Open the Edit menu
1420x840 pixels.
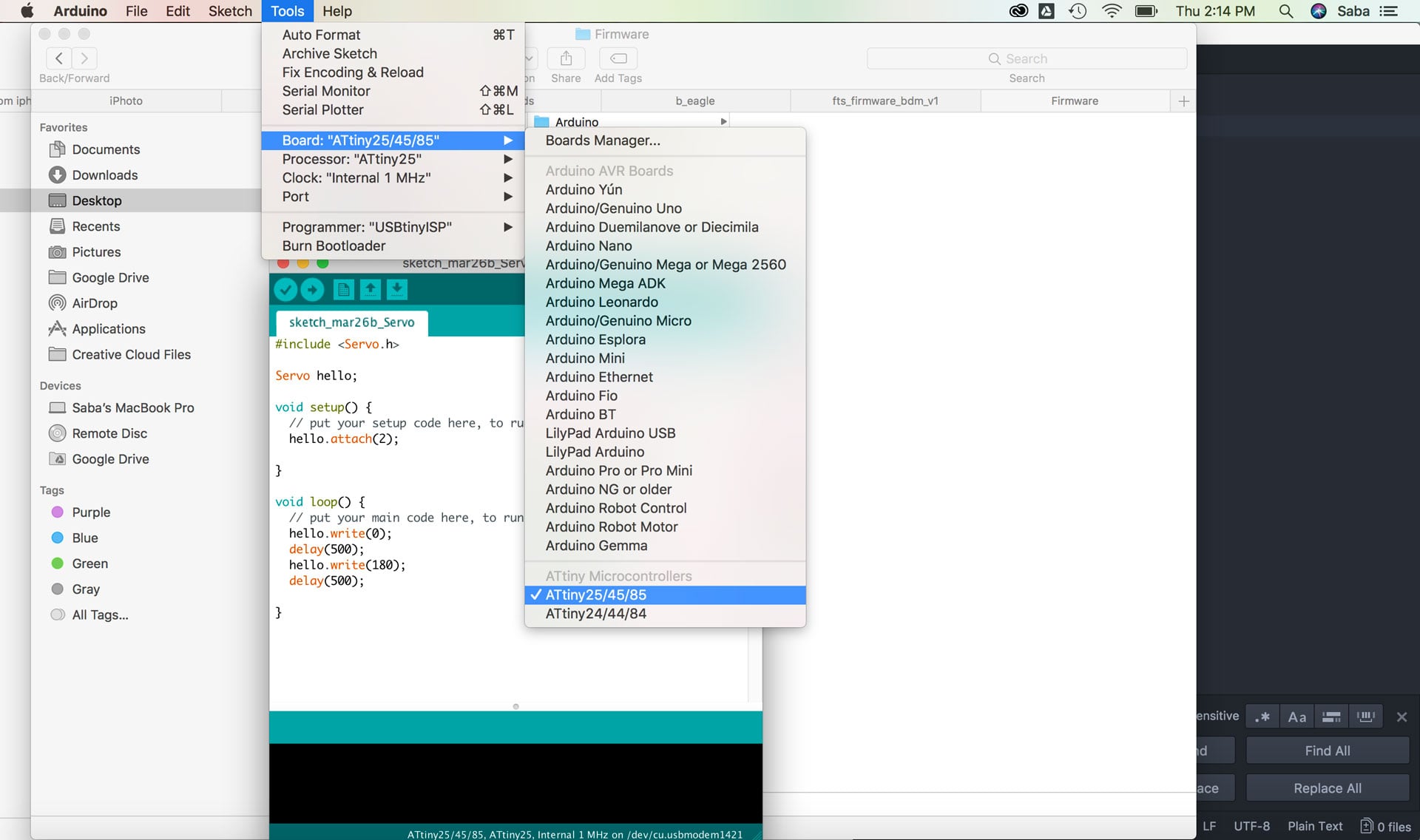[177, 11]
